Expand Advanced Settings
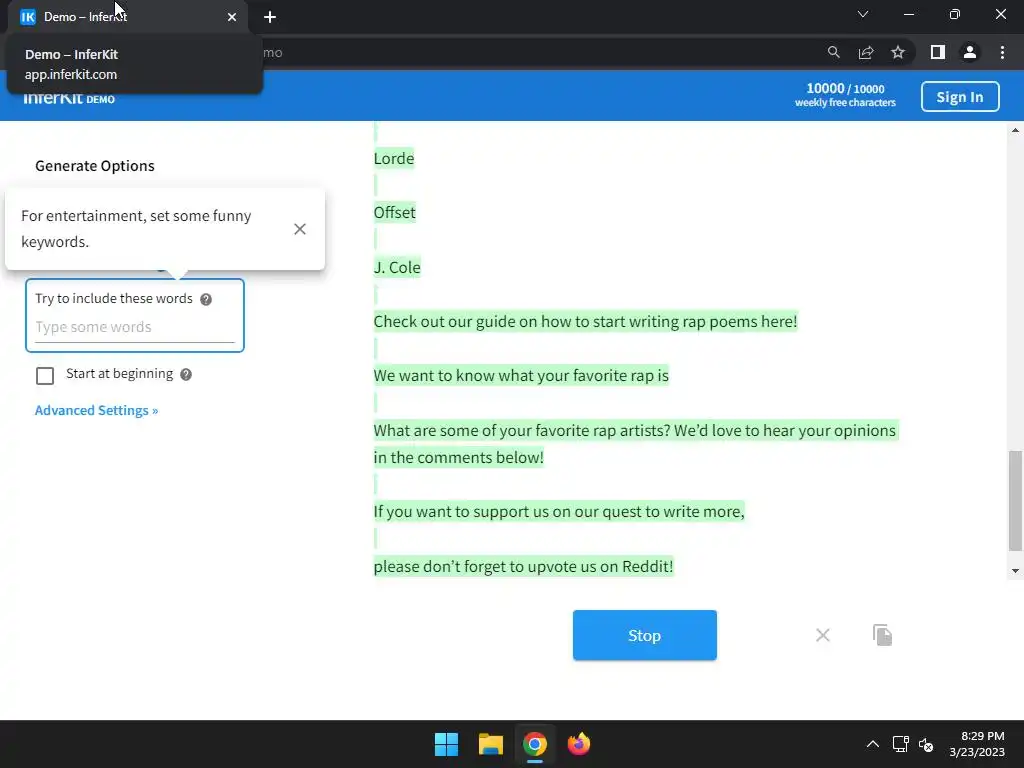Image resolution: width=1024 pixels, height=768 pixels. [x=97, y=410]
